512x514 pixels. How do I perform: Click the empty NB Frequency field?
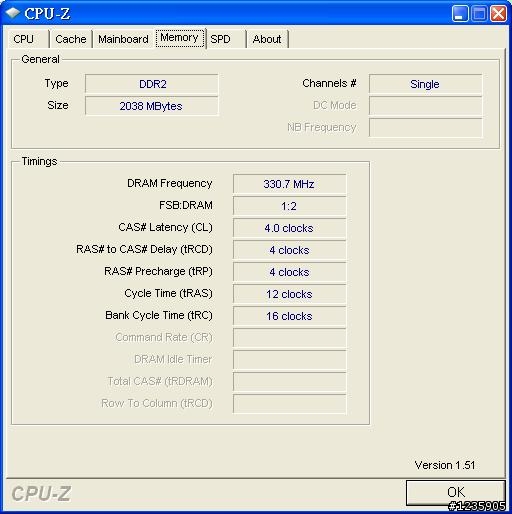425,128
